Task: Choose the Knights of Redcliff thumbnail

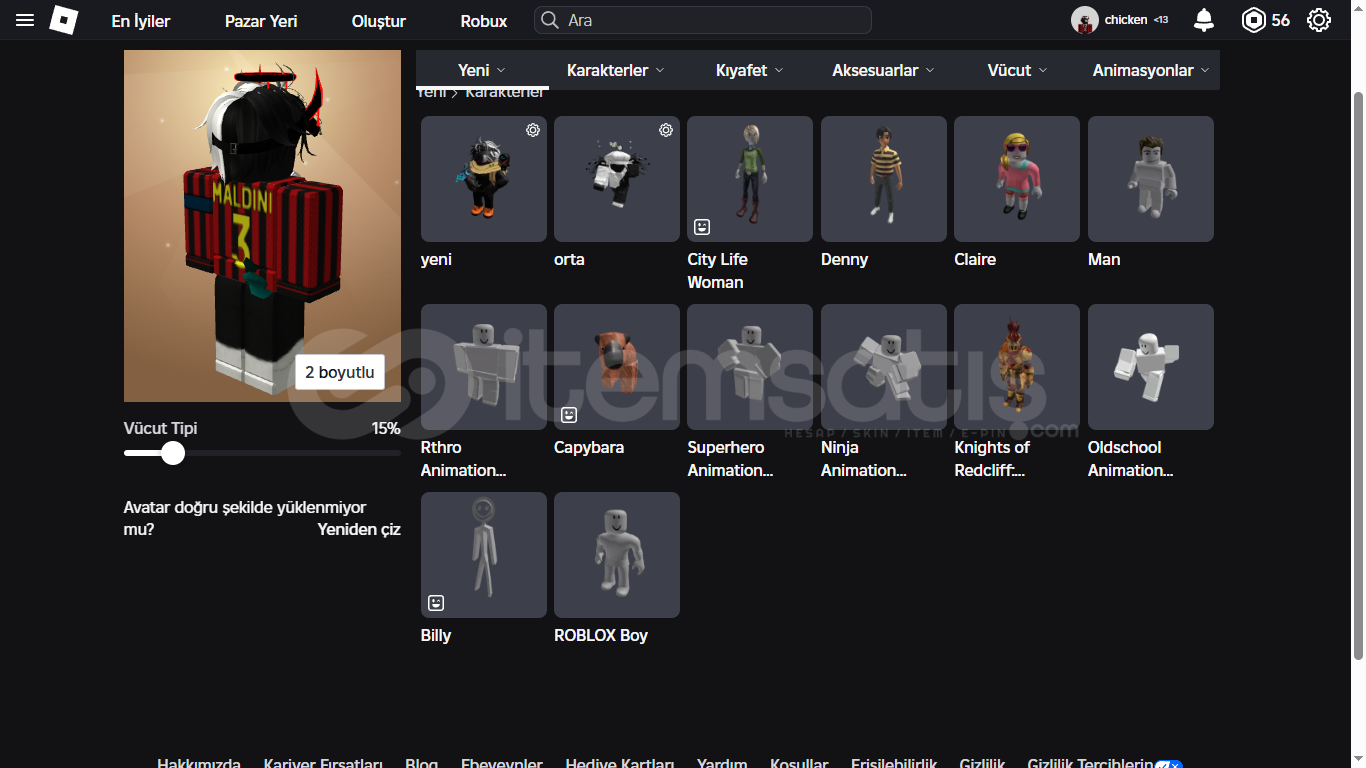Action: pos(1017,367)
